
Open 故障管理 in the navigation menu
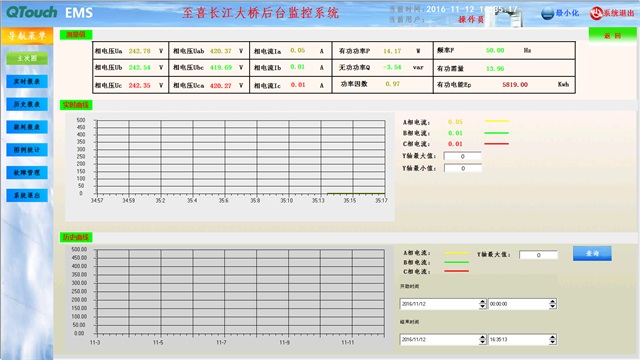point(27,173)
